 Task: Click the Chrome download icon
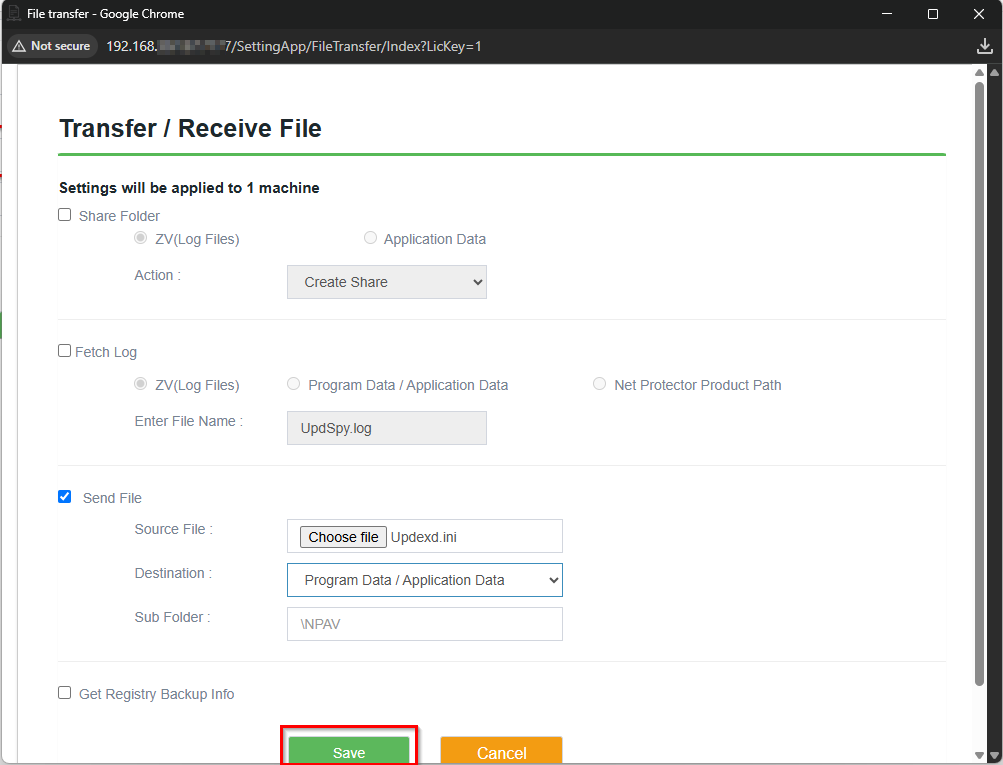pyautogui.click(x=984, y=46)
